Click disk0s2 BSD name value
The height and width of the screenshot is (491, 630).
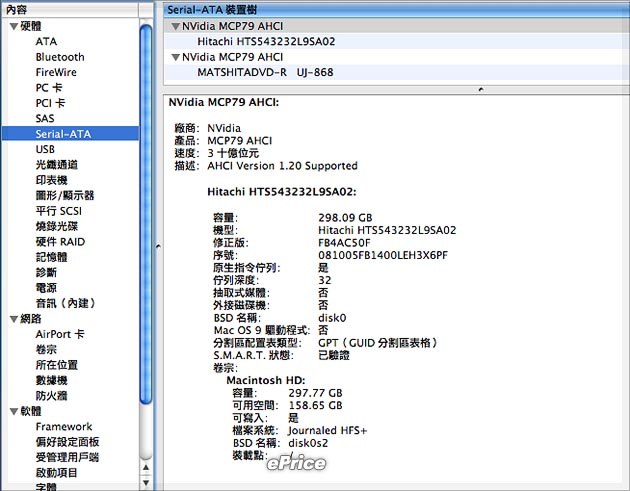[x=308, y=443]
